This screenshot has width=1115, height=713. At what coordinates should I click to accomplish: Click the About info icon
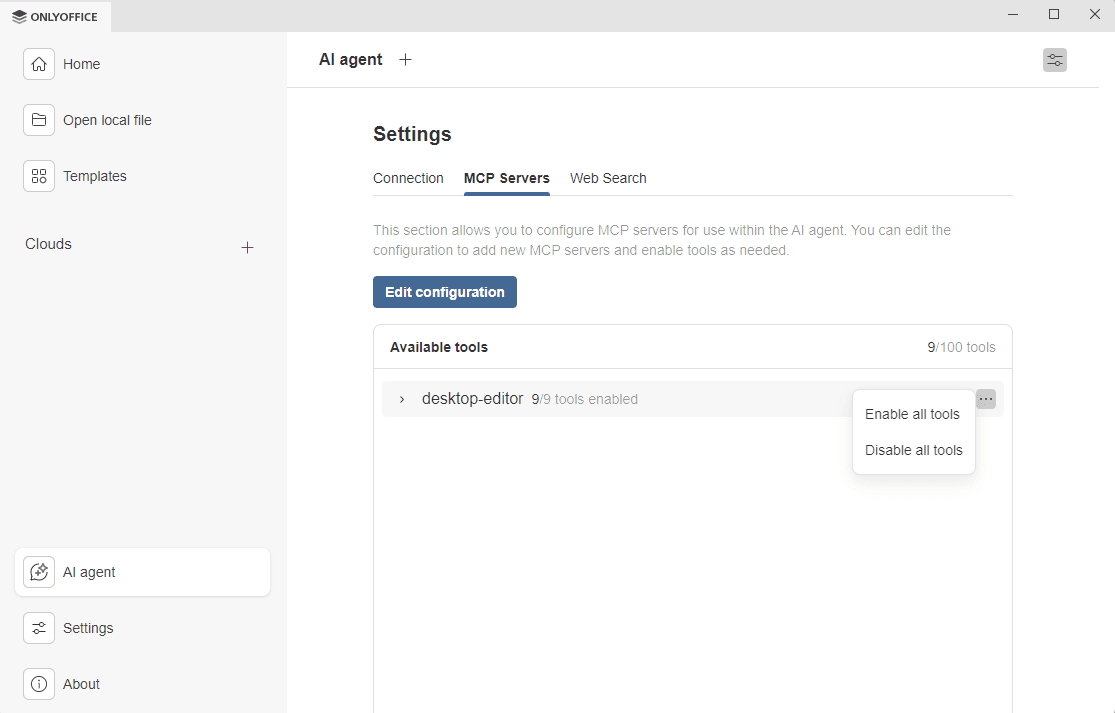(x=39, y=684)
